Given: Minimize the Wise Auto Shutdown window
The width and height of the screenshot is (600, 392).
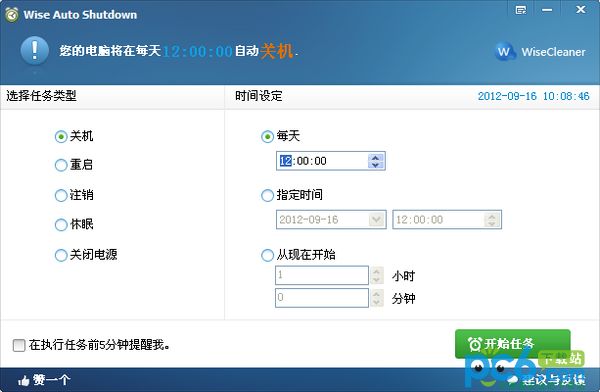Looking at the screenshot, I should pos(547,10).
